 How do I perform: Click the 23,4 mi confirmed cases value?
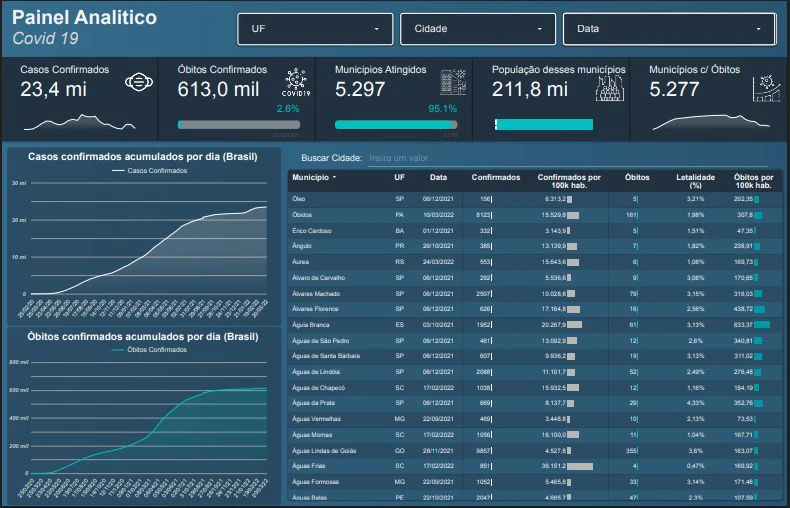(x=53, y=89)
